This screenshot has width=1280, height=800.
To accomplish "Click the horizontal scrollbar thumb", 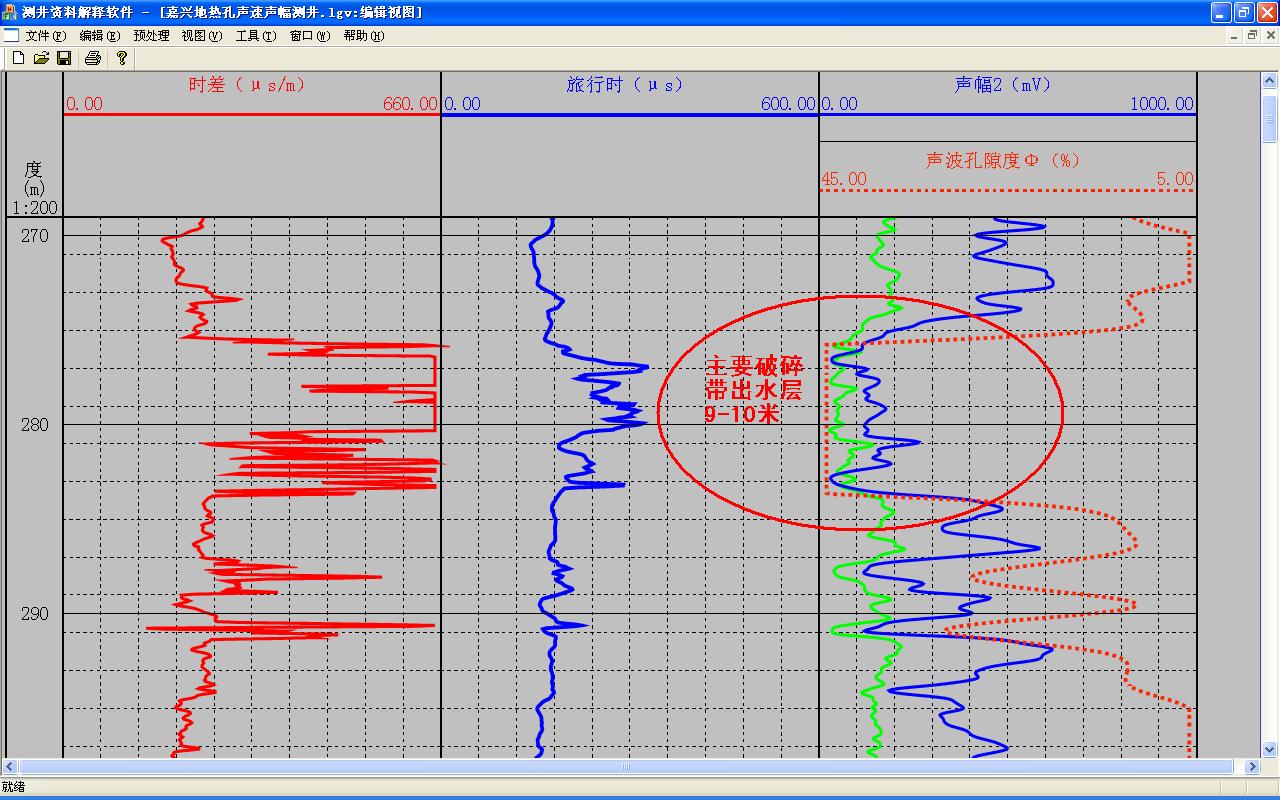I will tap(626, 767).
